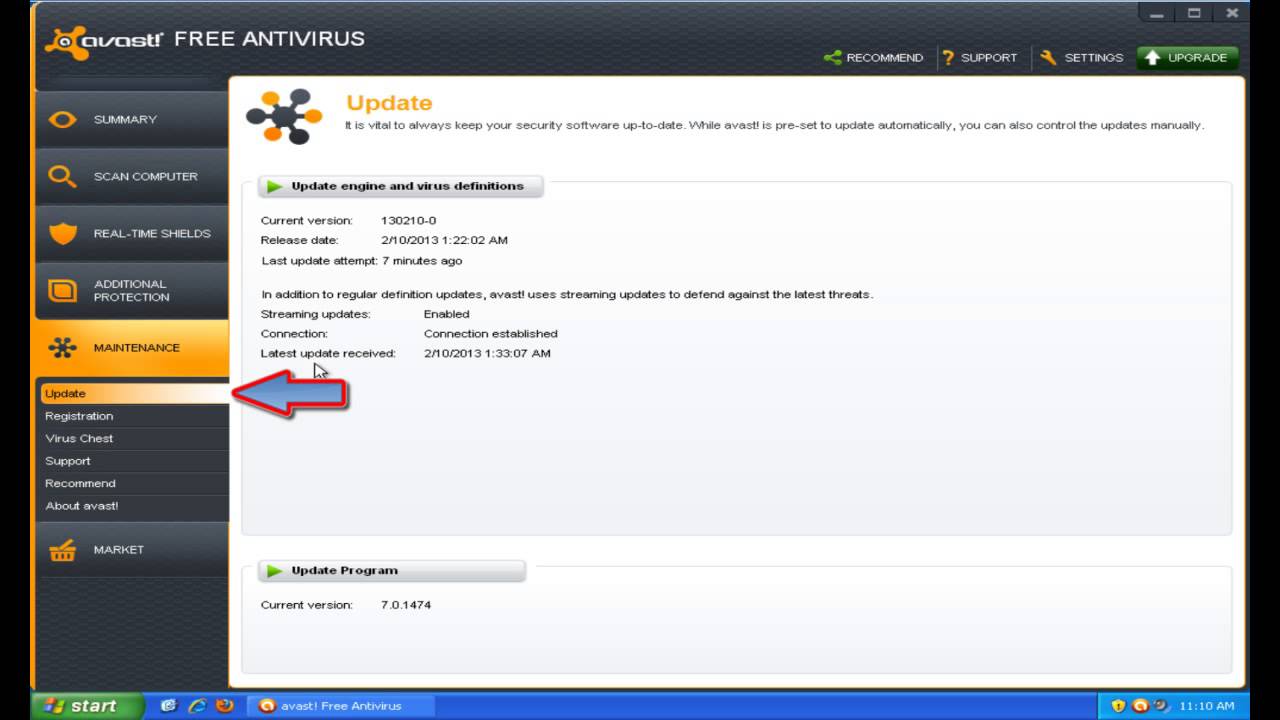Image resolution: width=1280 pixels, height=720 pixels.
Task: Open Real-Time Shields section
Action: coord(132,233)
